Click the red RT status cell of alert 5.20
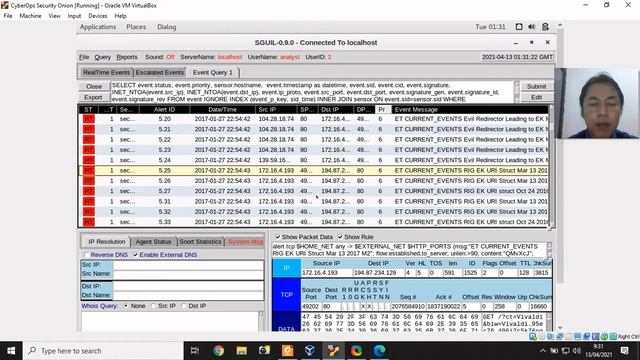Screen dimensions: 640x360 click(x=89, y=119)
